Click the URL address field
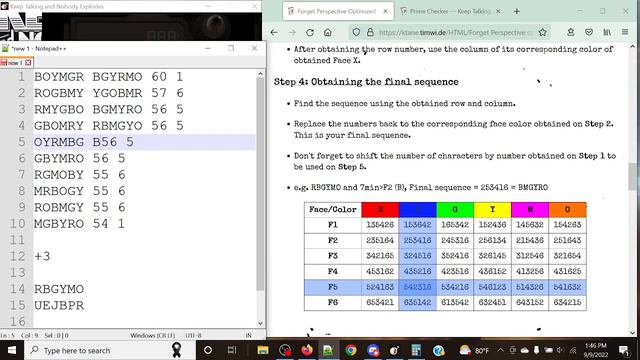Viewport: 640px width, 360px height. pyautogui.click(x=456, y=32)
